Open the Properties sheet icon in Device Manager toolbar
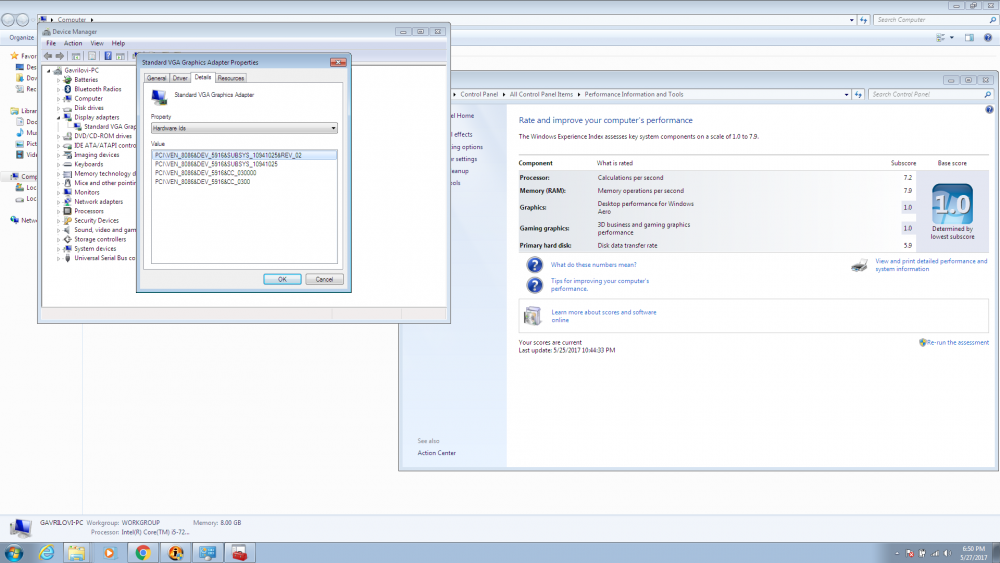1000x563 pixels. 92,56
